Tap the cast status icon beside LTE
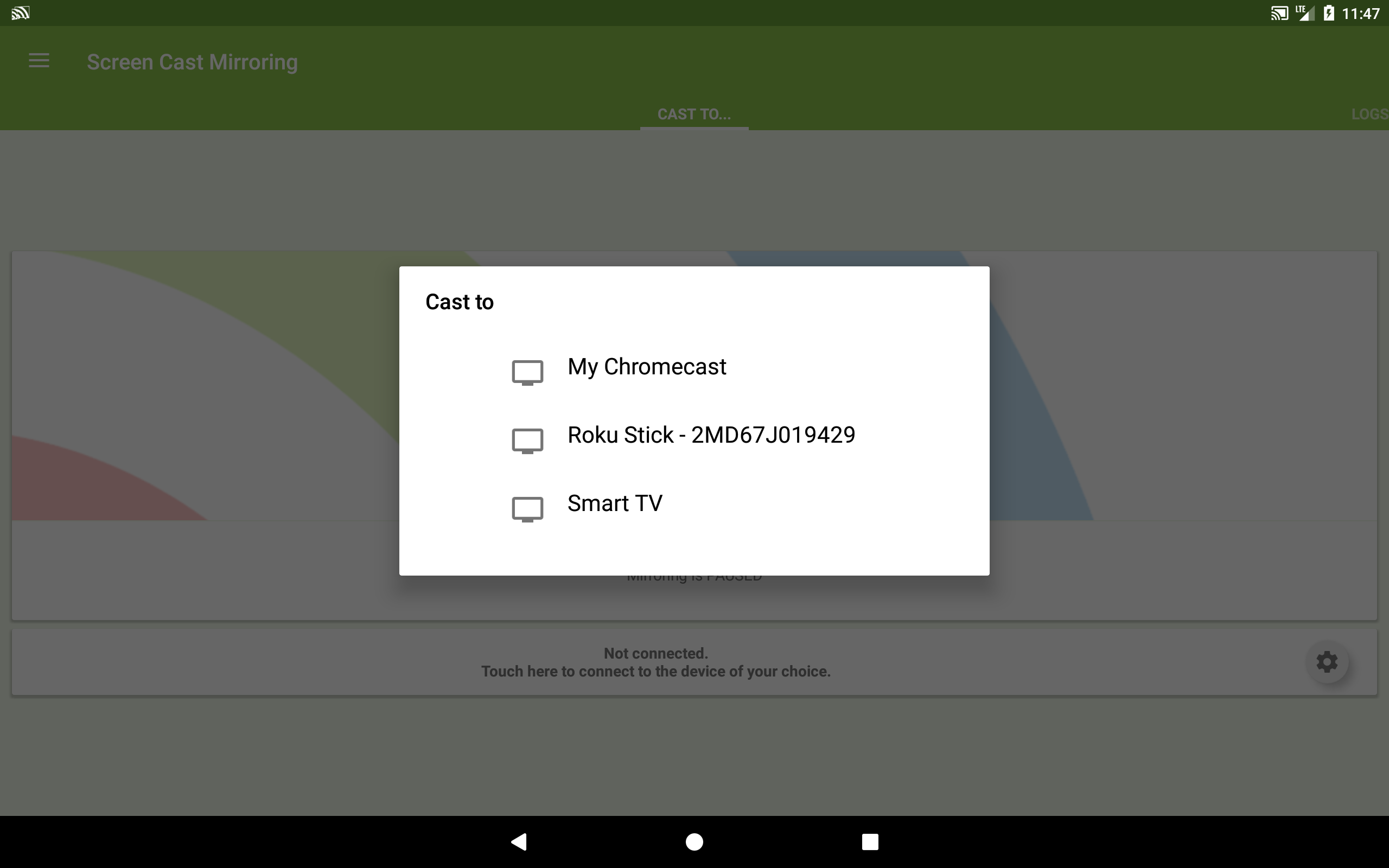This screenshot has height=868, width=1389. (1279, 12)
